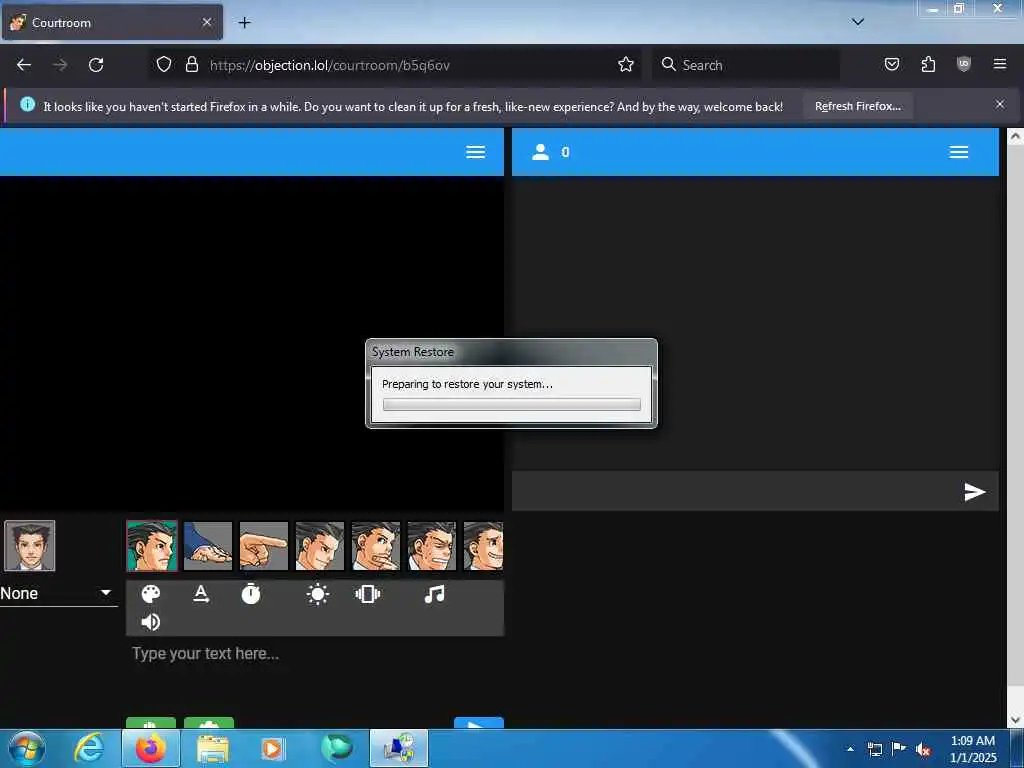
Task: Expand the list all tabs chevron
Action: [858, 22]
